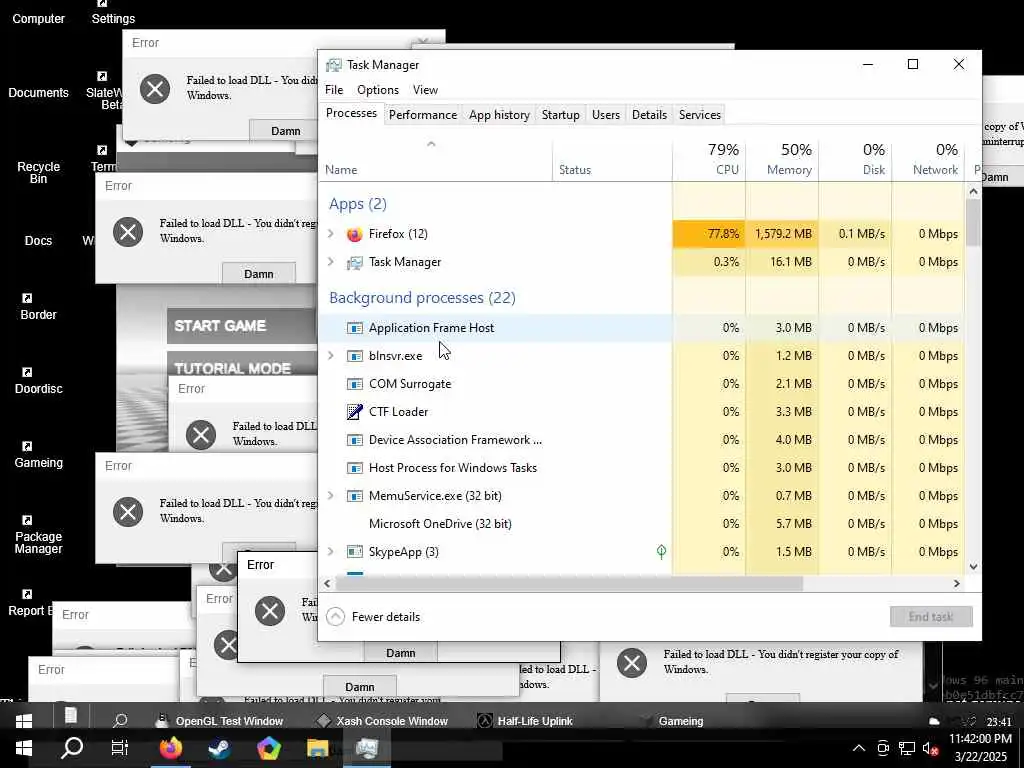Expand the blnsvr.exe process entry
Image resolution: width=1024 pixels, height=768 pixels.
point(330,356)
